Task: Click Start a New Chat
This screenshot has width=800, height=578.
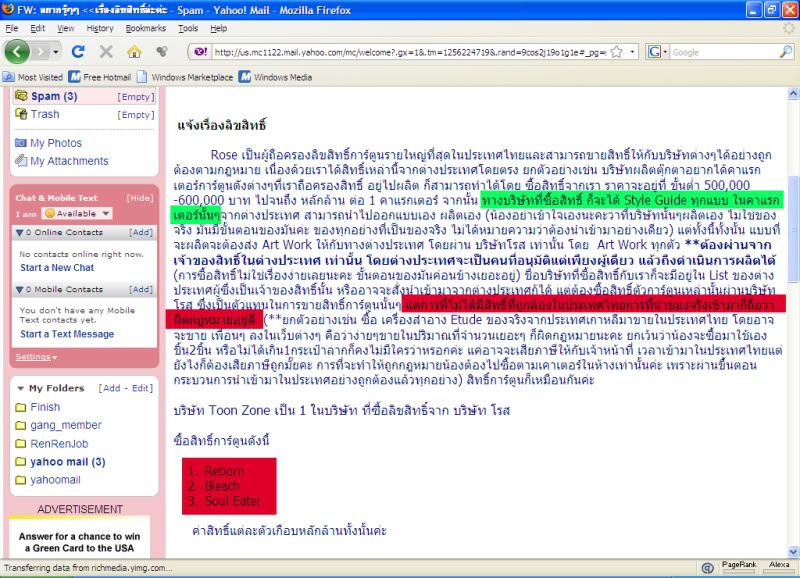Action: (57, 267)
